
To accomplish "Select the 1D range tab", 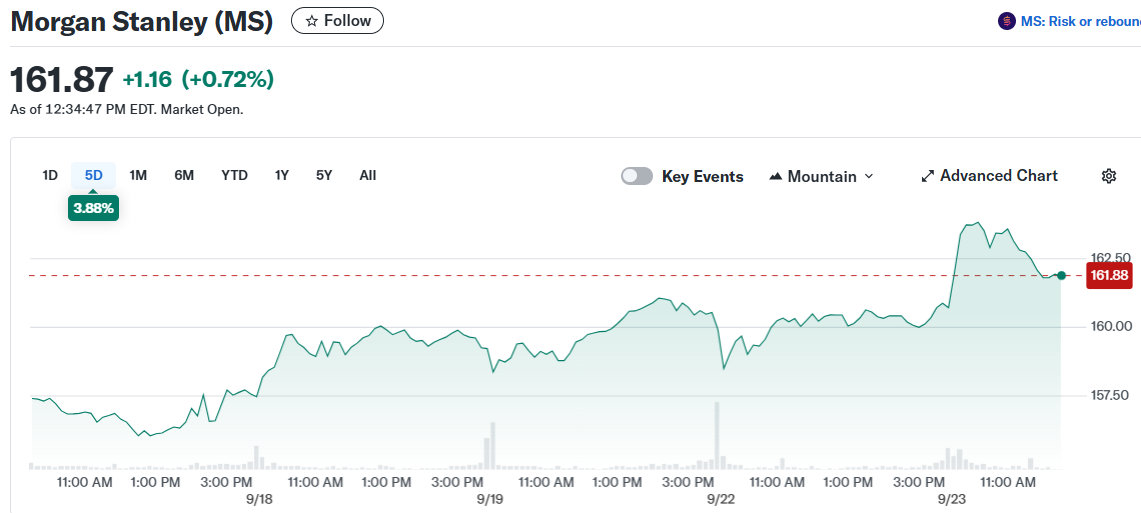I will [x=49, y=175].
